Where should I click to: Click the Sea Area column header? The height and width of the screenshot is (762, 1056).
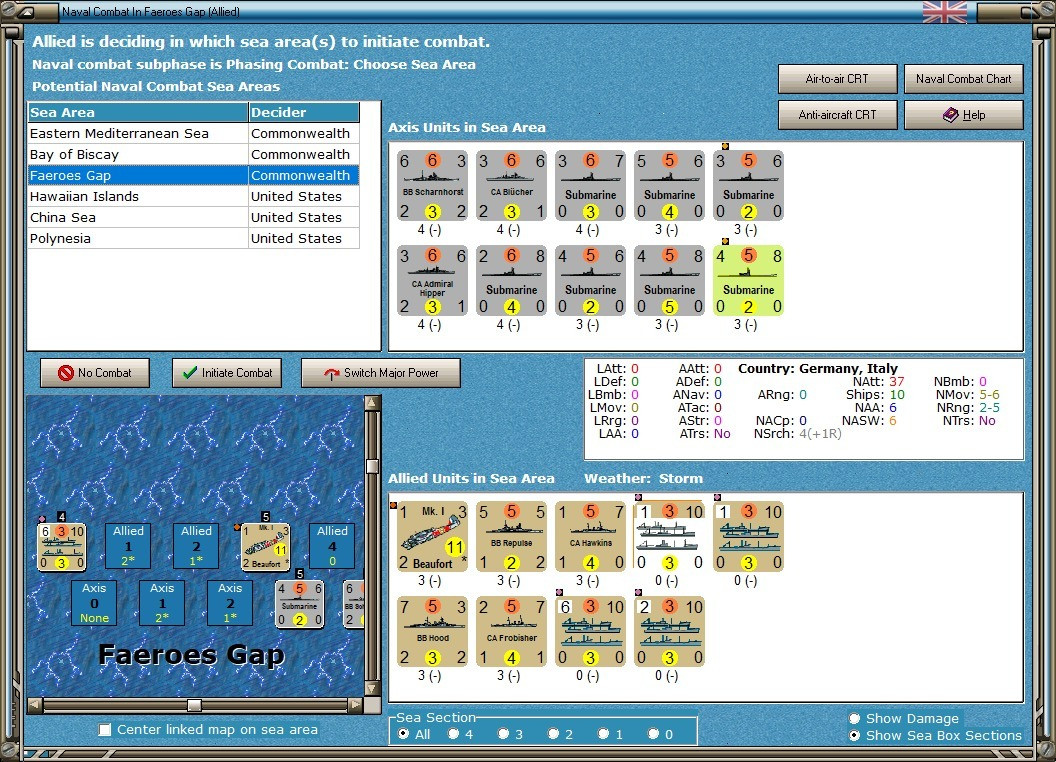138,113
